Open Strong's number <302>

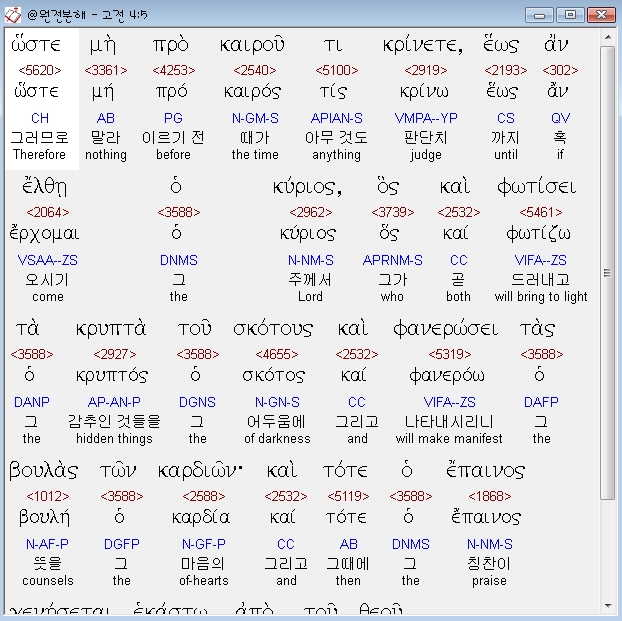[560, 70]
